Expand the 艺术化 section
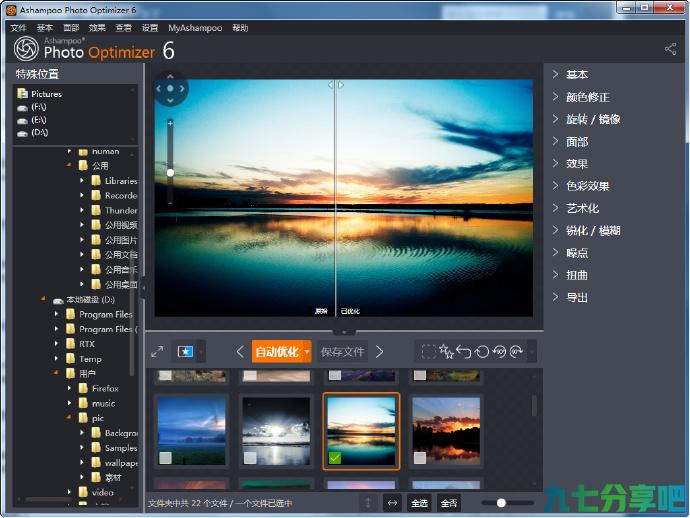The height and width of the screenshot is (518, 690). pos(576,208)
